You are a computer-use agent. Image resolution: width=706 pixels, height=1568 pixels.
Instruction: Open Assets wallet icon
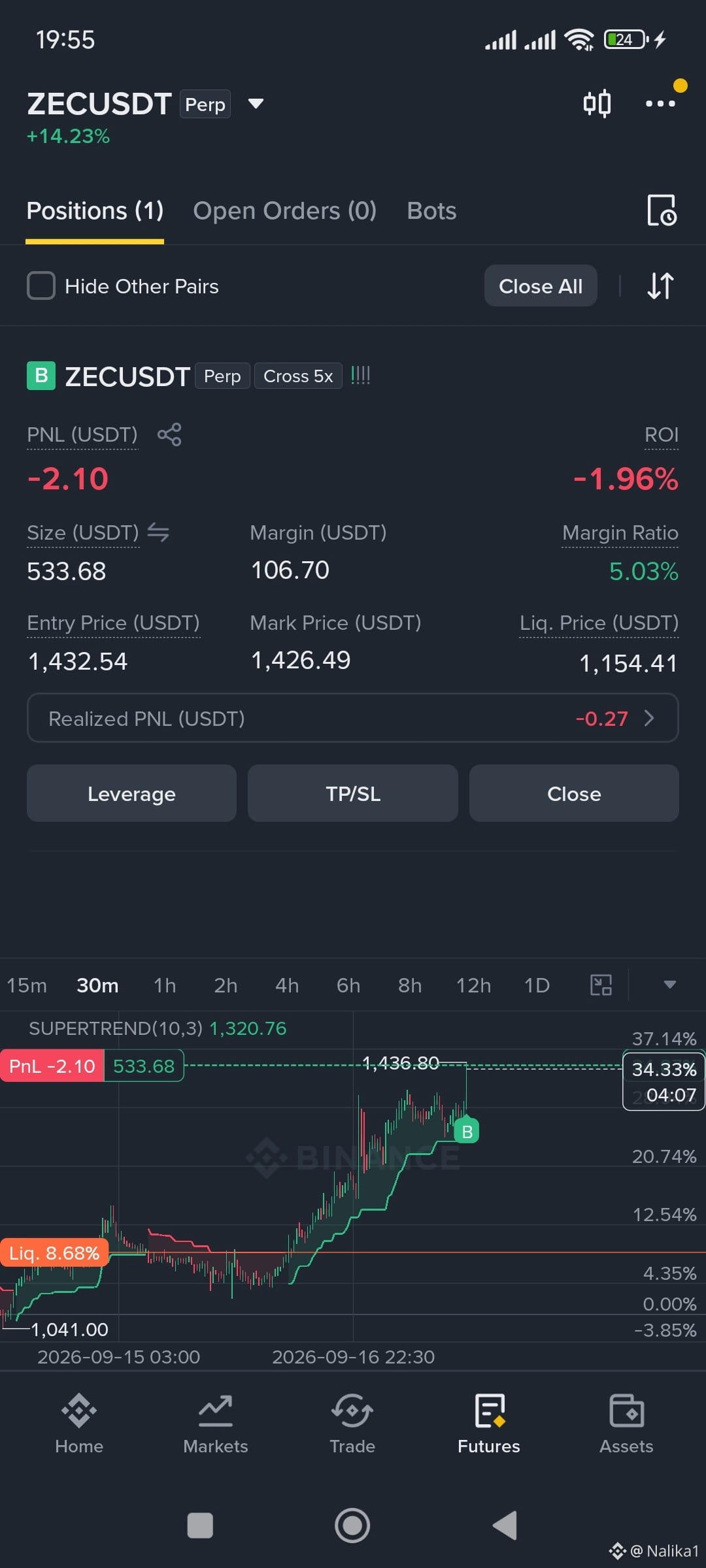coord(626,1424)
